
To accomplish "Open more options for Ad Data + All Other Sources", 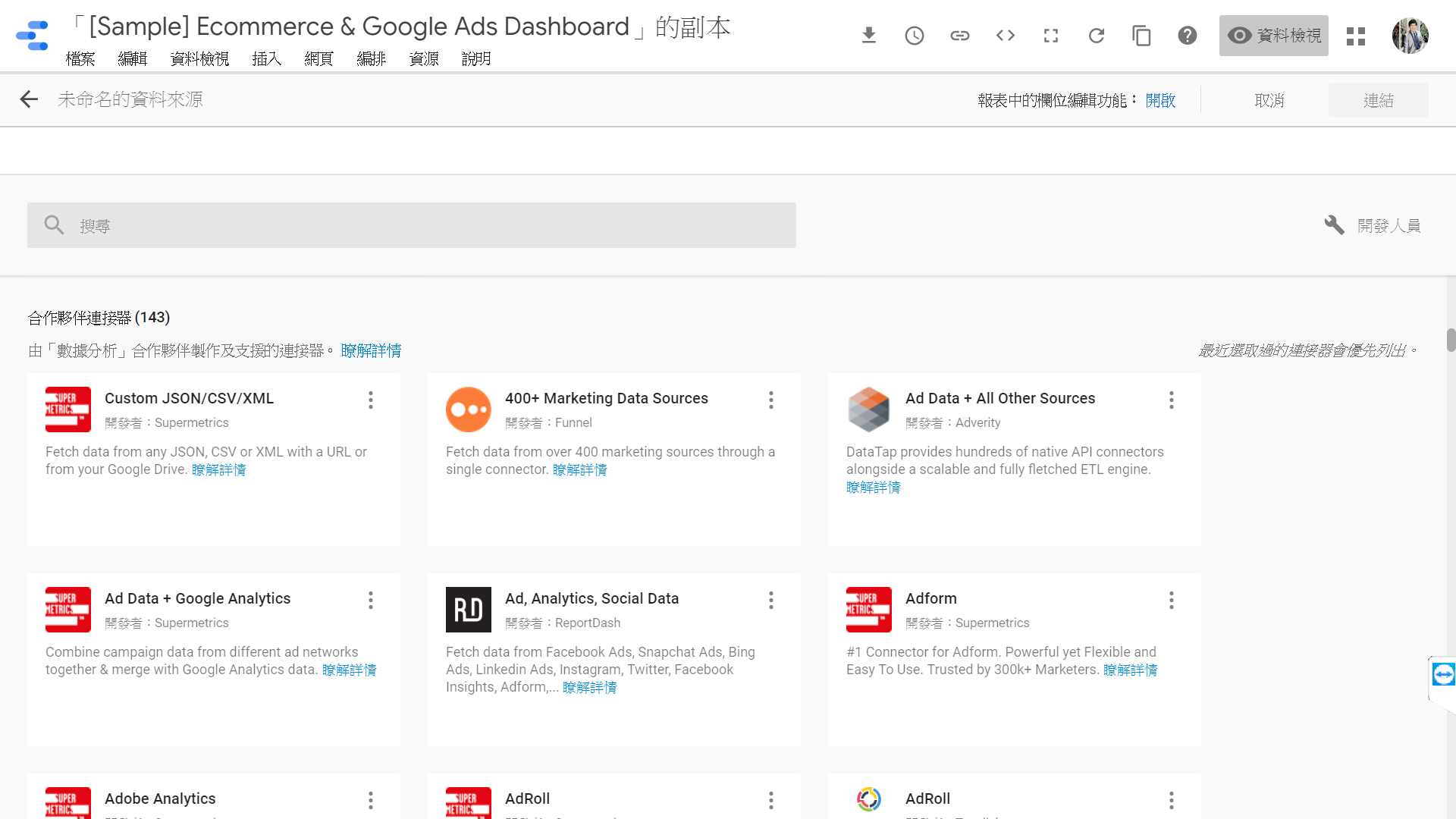I will pyautogui.click(x=1172, y=400).
